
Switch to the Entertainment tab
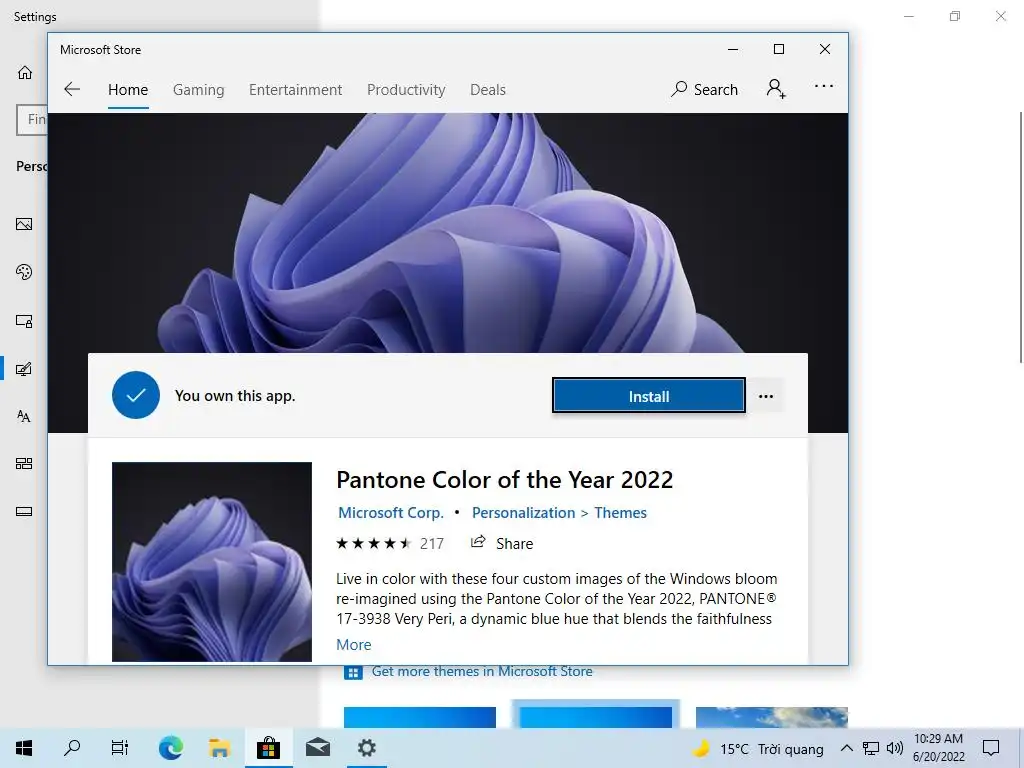point(295,89)
